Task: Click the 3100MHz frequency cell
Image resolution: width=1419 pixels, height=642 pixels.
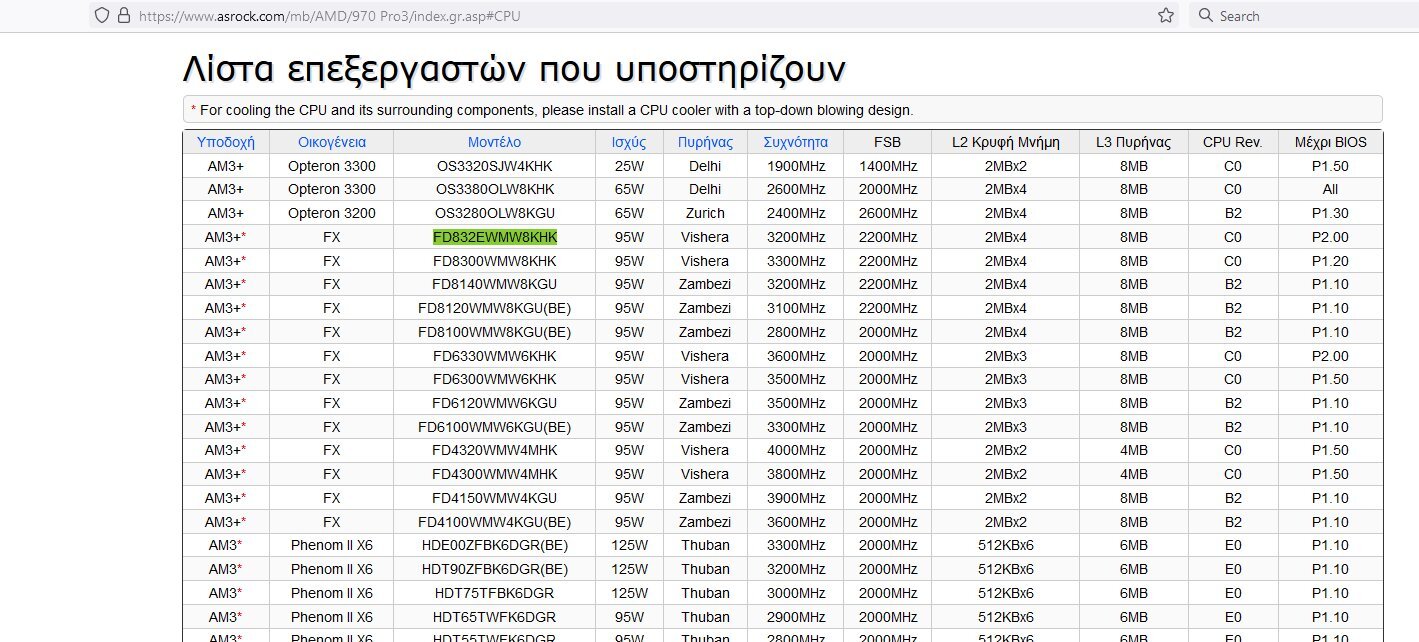Action: click(795, 308)
